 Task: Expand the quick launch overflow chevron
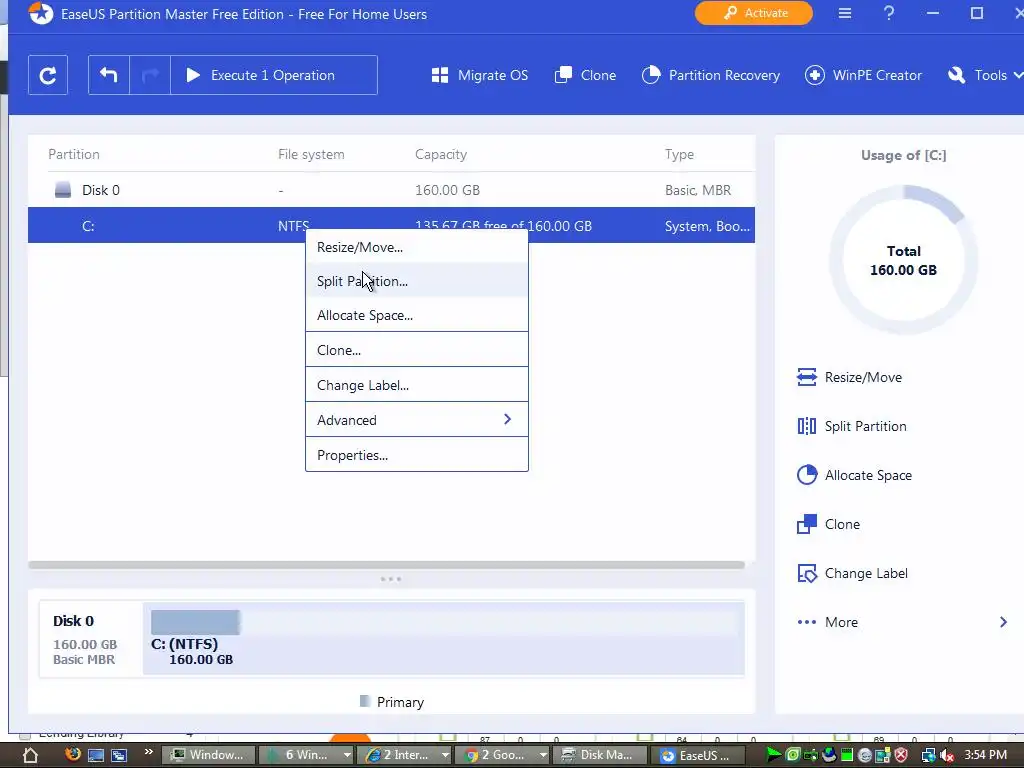coord(148,752)
